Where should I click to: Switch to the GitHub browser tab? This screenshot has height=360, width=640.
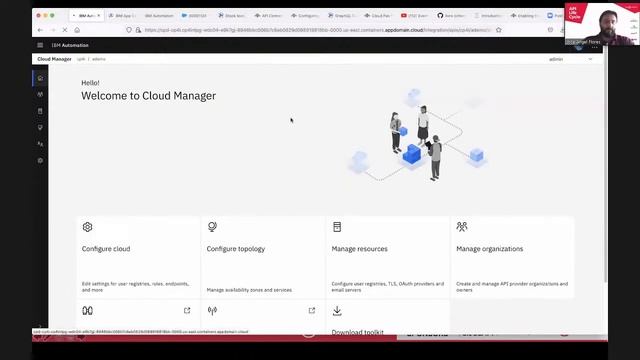point(451,16)
